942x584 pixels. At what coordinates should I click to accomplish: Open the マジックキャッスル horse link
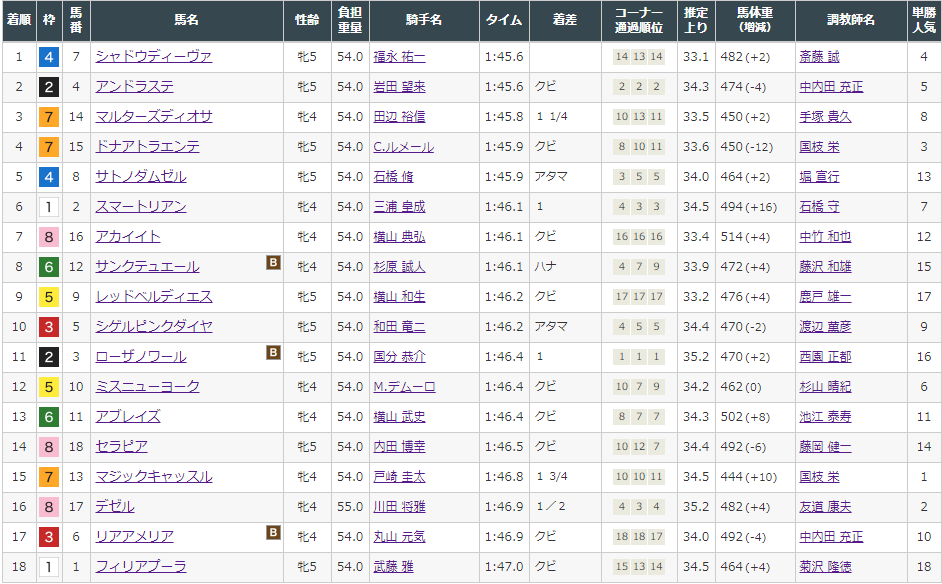coord(153,476)
